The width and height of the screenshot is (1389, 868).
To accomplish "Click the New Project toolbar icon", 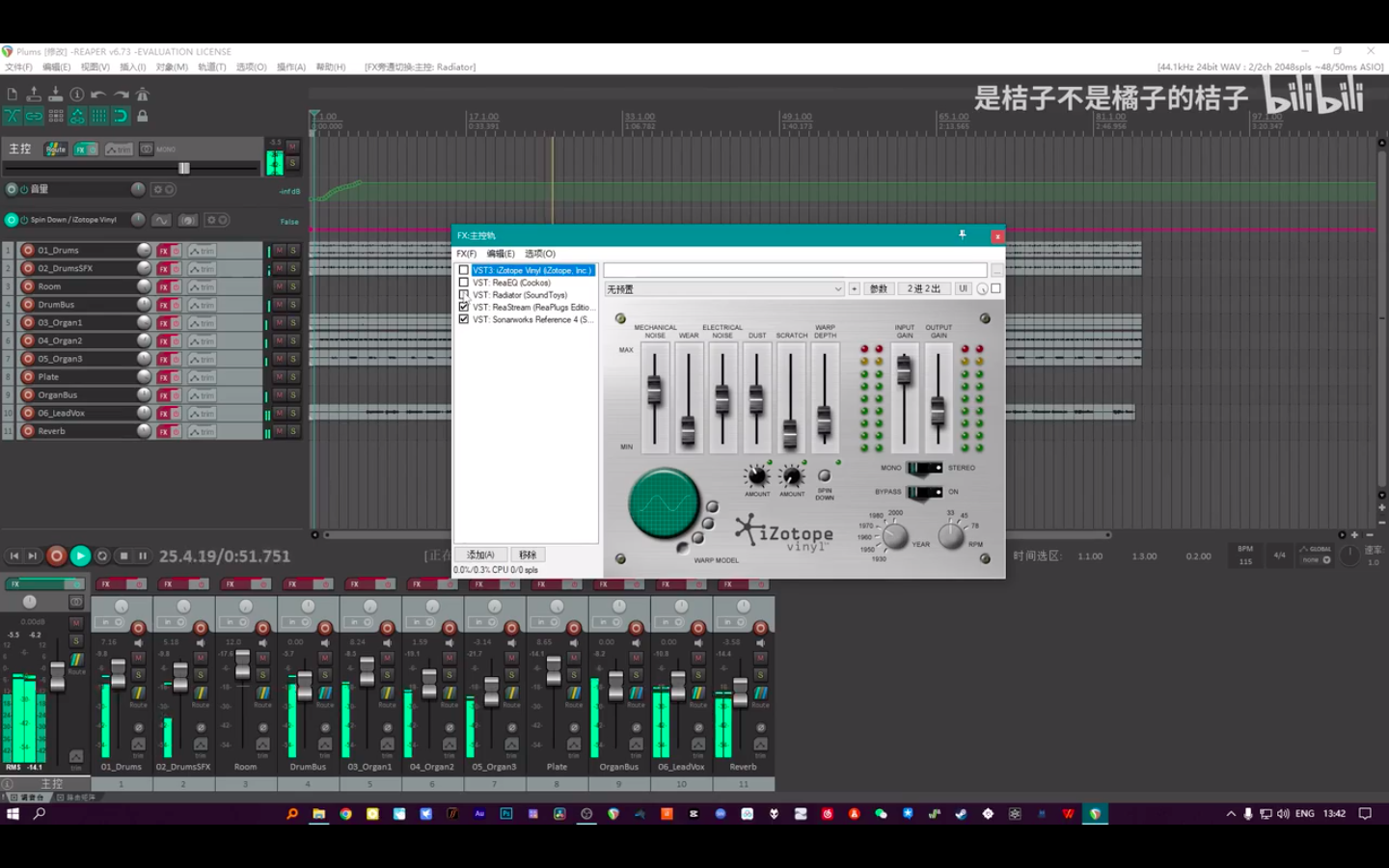I will click(12, 94).
